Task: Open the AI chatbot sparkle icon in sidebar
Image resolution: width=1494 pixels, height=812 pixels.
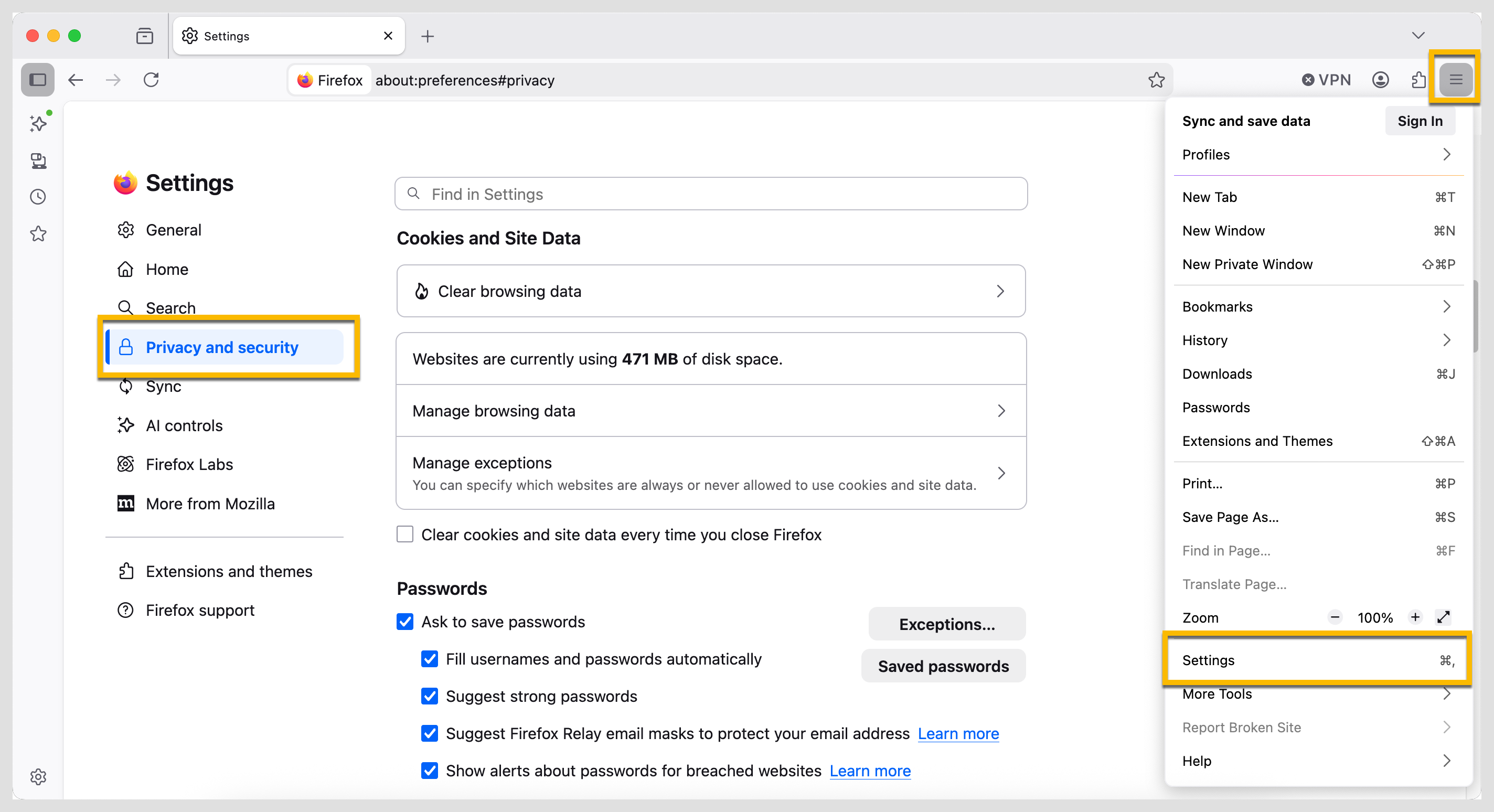Action: (38, 124)
